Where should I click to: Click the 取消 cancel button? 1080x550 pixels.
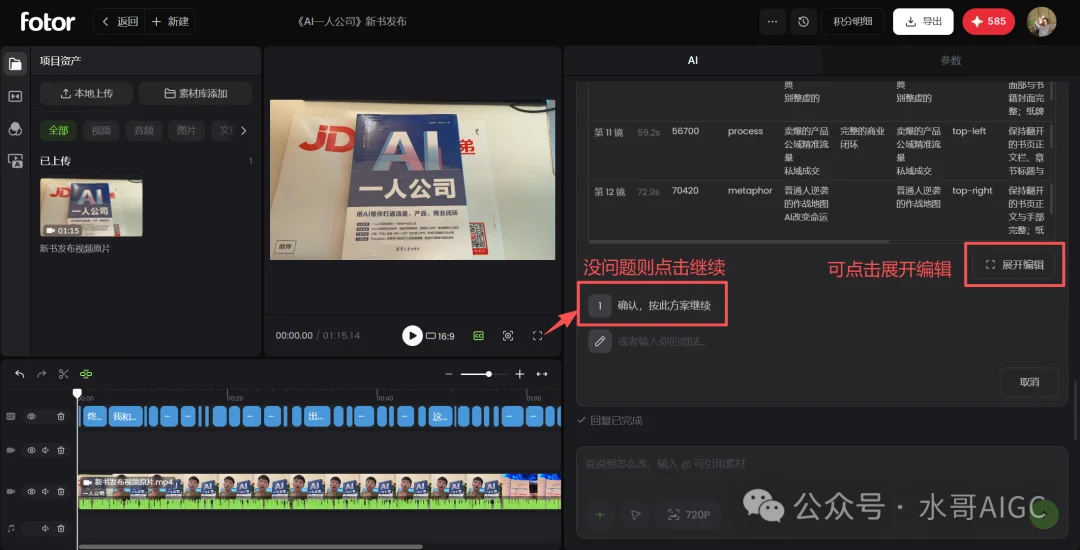click(1029, 382)
